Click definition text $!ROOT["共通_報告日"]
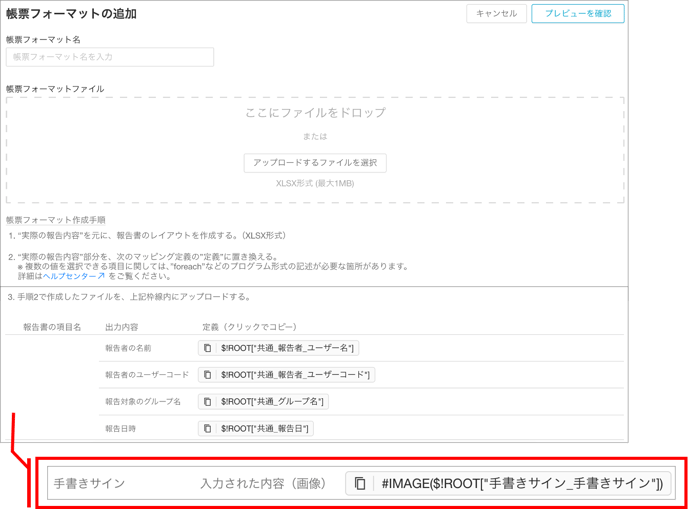Viewport: 688px width, 509px height. [265, 428]
